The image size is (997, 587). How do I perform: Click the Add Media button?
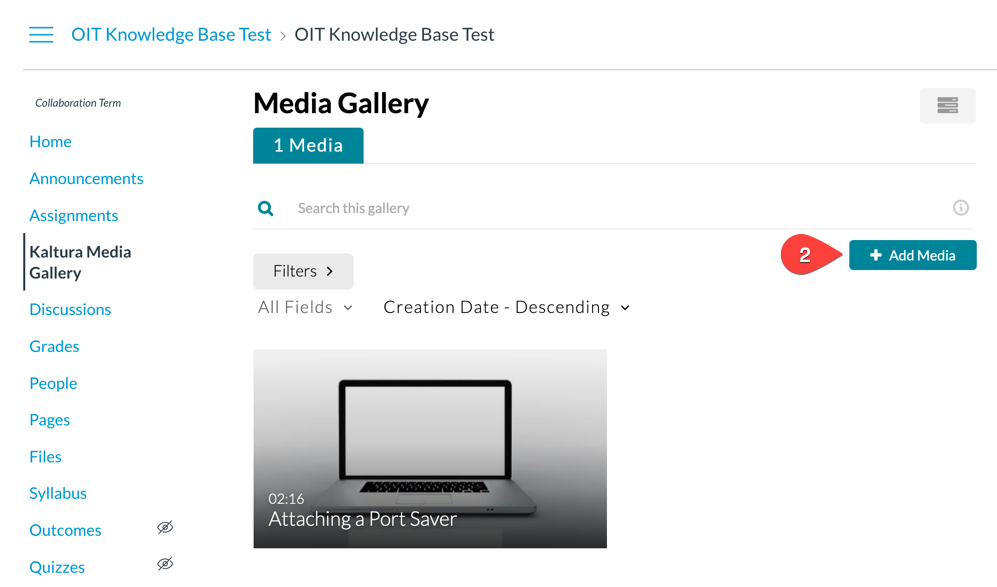[x=912, y=255]
